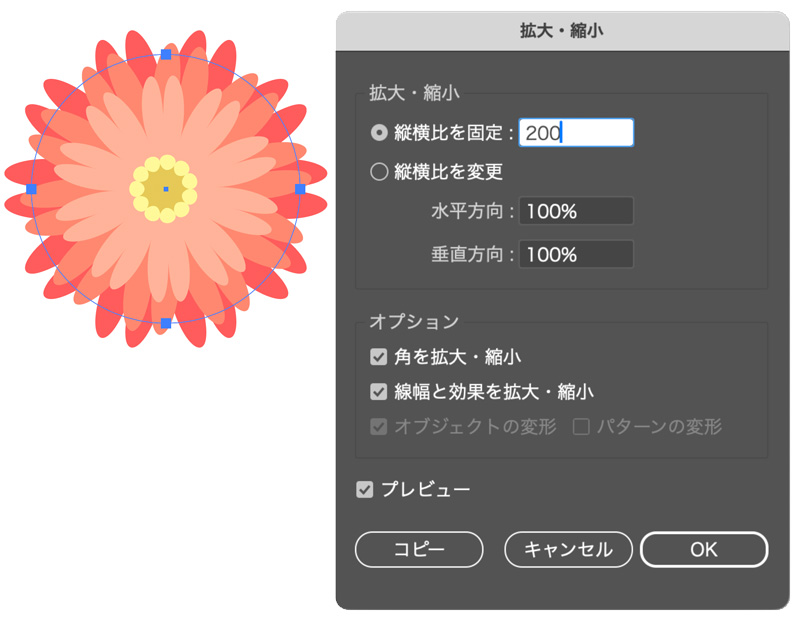Viewport: 800px width, 626px height.
Task: Select the 縦横比を固定 radio button
Action: (x=379, y=133)
